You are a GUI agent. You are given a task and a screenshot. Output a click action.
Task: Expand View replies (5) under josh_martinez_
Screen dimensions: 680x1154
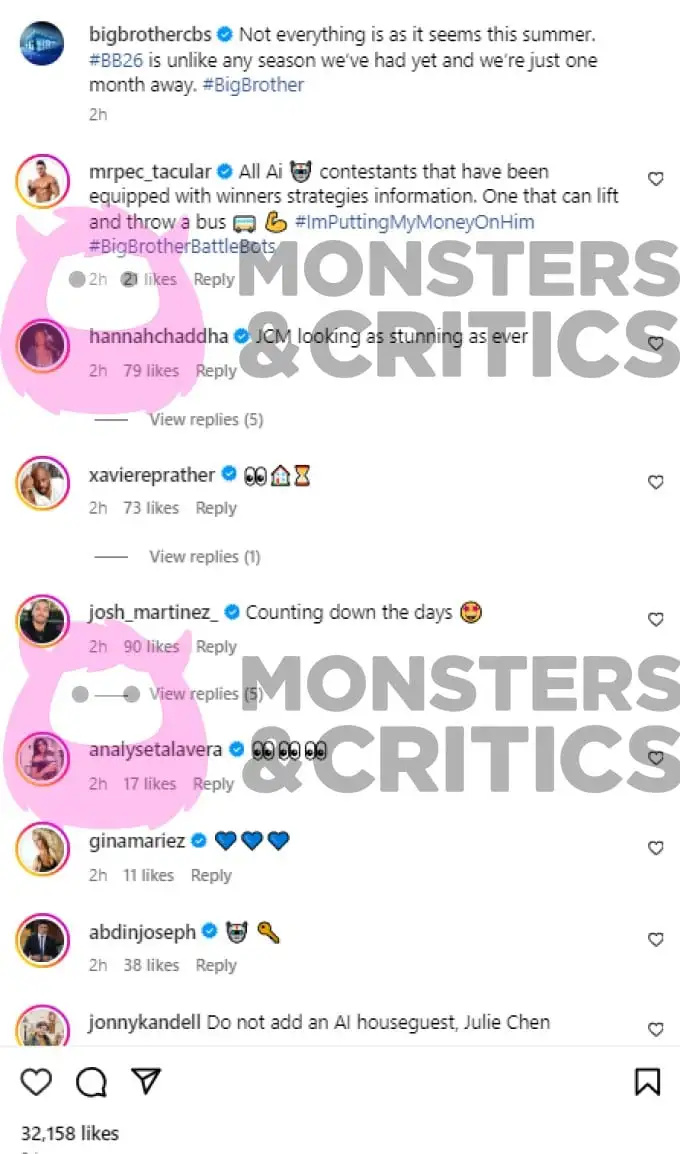[x=206, y=693]
